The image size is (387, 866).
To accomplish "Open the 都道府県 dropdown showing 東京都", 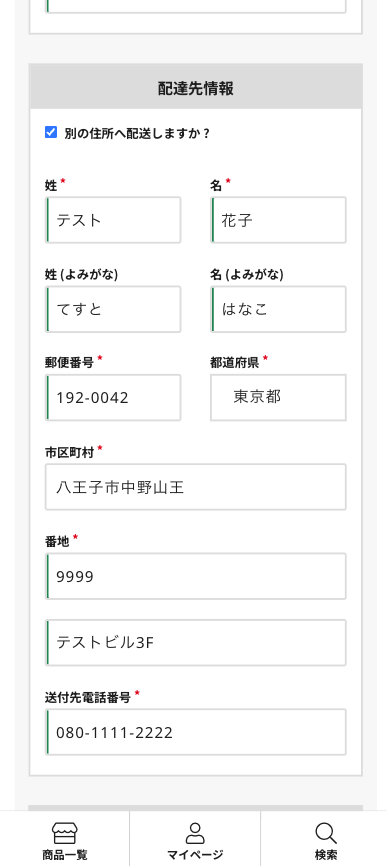I will click(278, 397).
